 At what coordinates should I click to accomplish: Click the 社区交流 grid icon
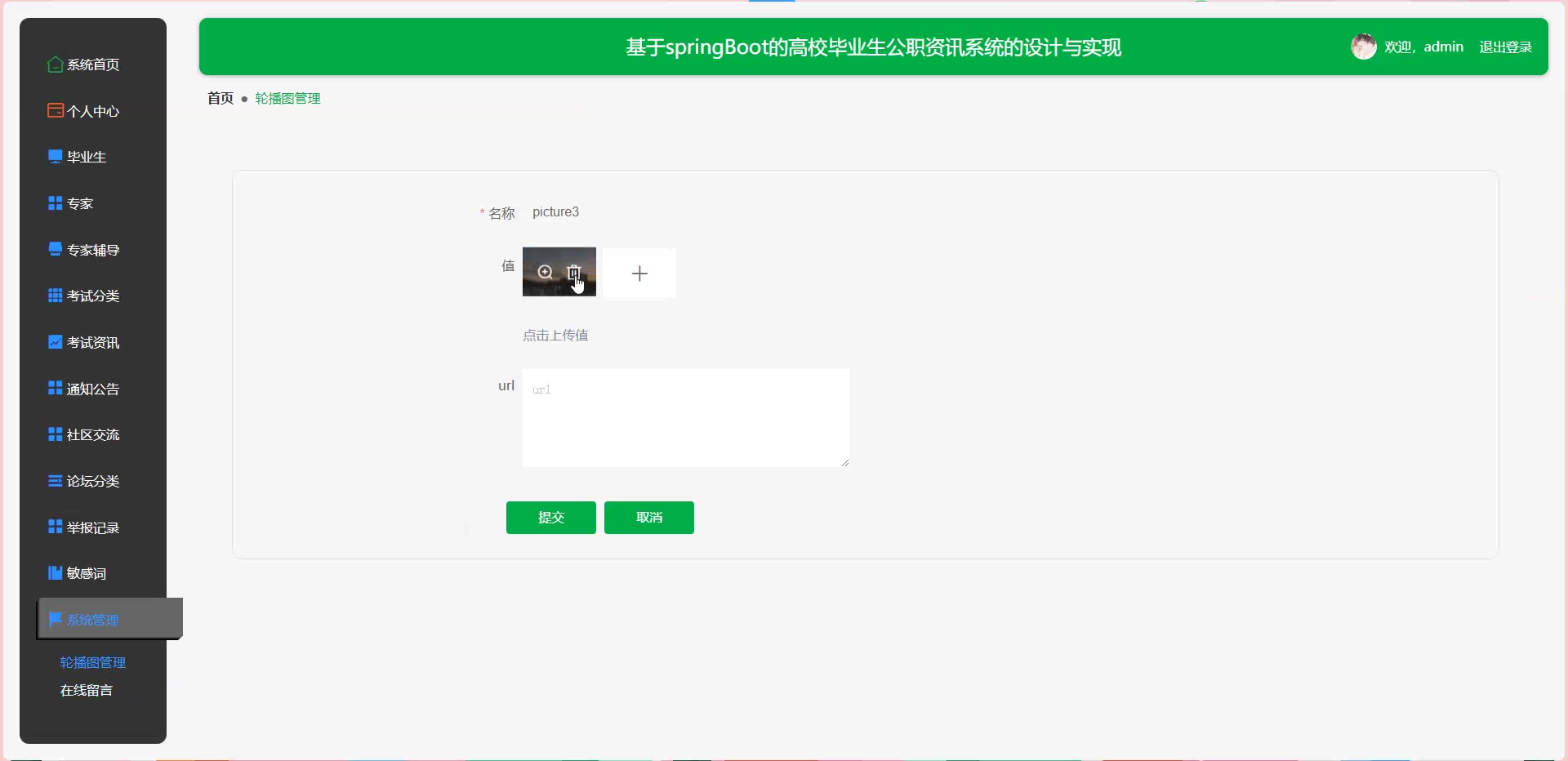tap(55, 434)
